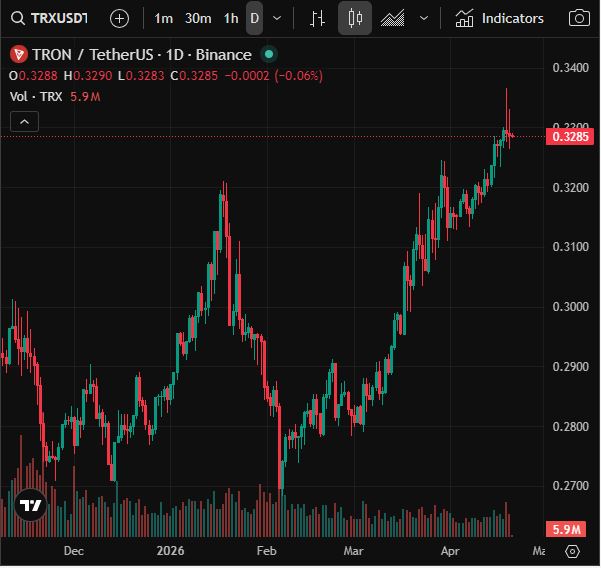
Task: Click the 0.2700 price axis label
Action: pos(570,486)
